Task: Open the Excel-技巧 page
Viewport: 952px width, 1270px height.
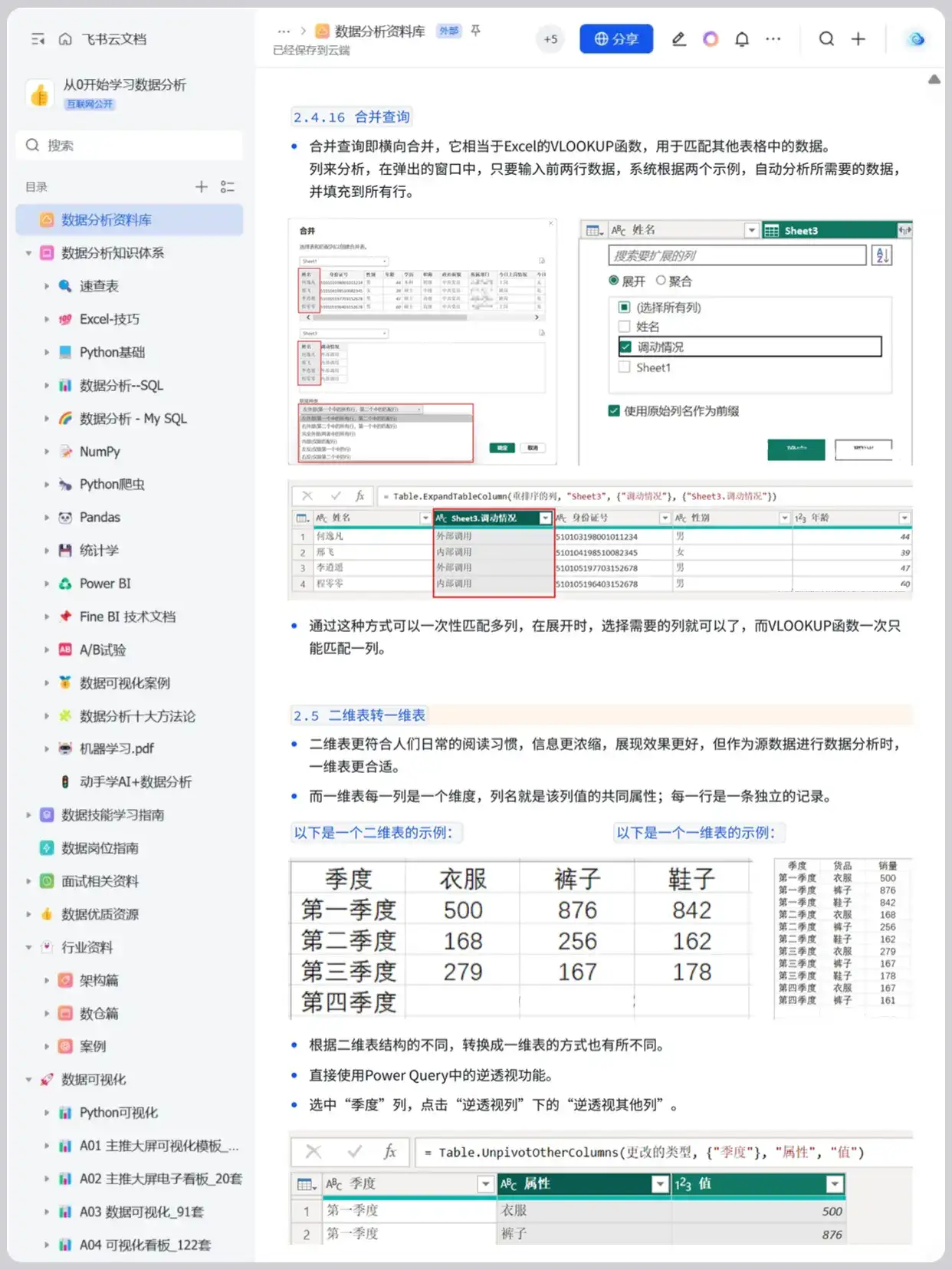Action: pos(110,319)
